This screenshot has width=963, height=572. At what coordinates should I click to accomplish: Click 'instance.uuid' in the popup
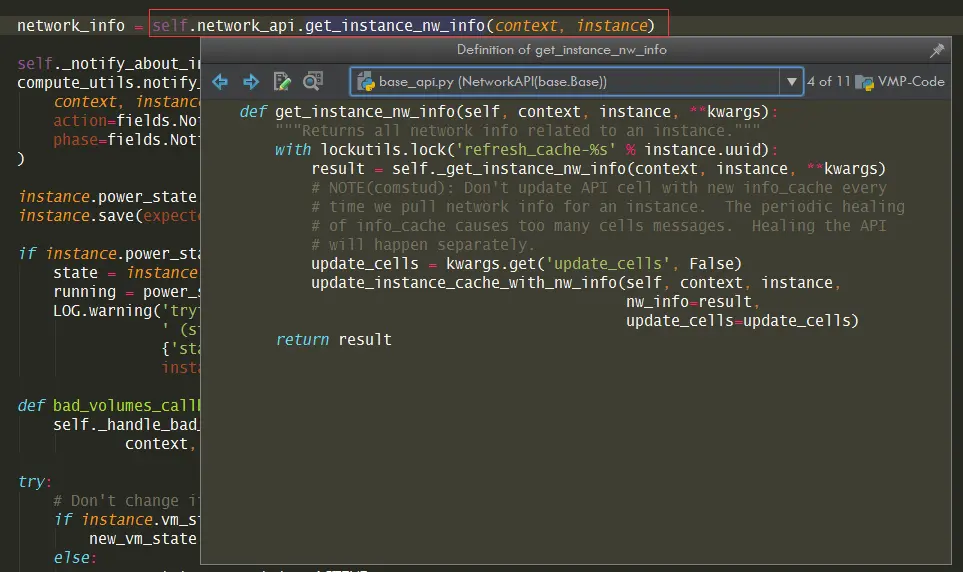tap(702, 150)
